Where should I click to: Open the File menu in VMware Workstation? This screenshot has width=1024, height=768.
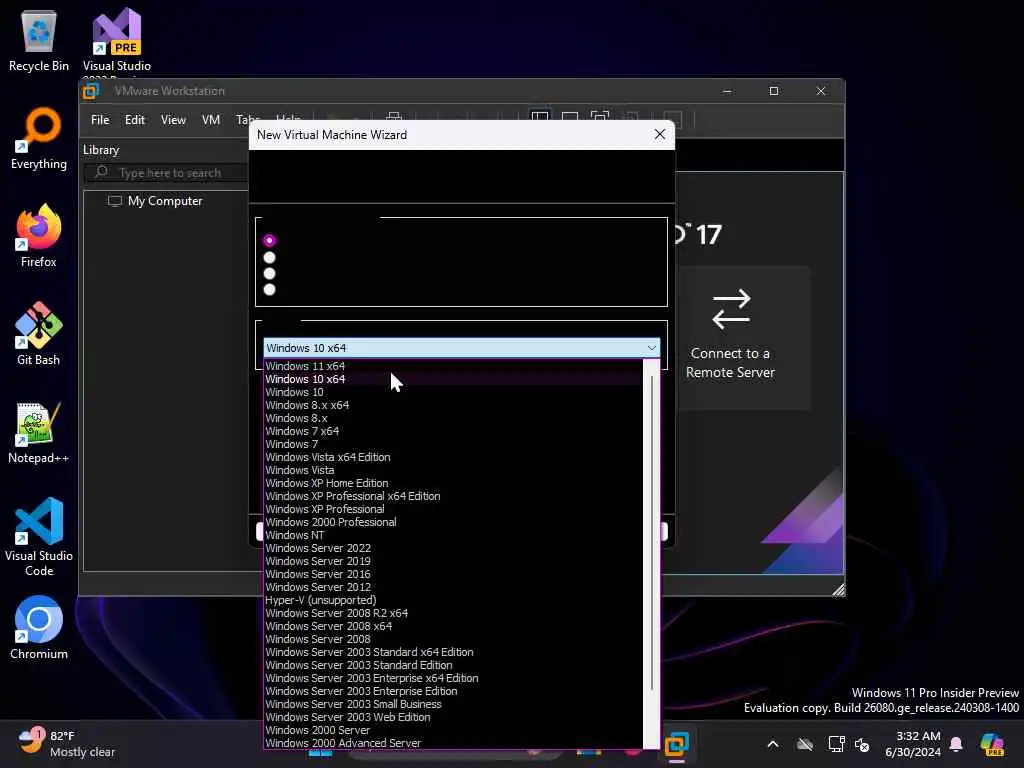click(x=100, y=120)
